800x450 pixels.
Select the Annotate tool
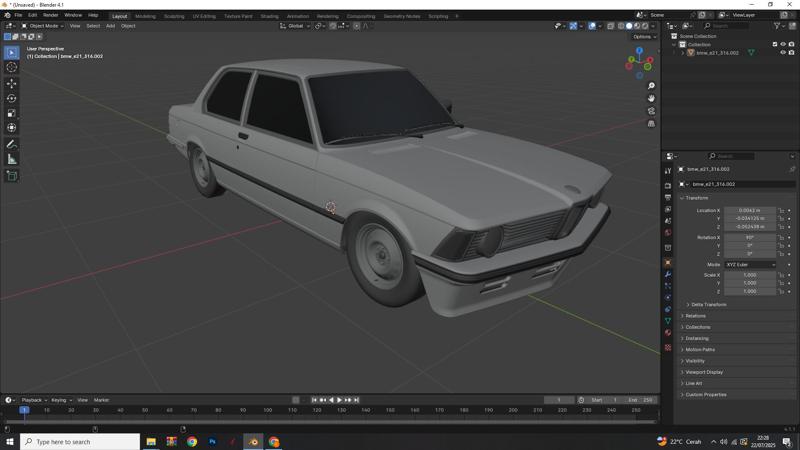[x=12, y=145]
